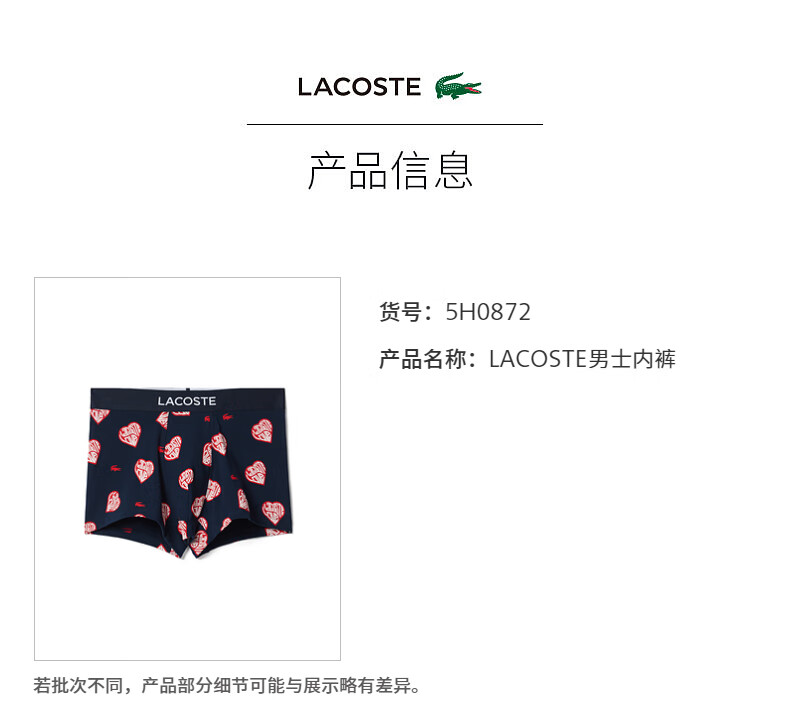This screenshot has height=710, width=790.
Task: Click the 货号 label
Action: (401, 312)
